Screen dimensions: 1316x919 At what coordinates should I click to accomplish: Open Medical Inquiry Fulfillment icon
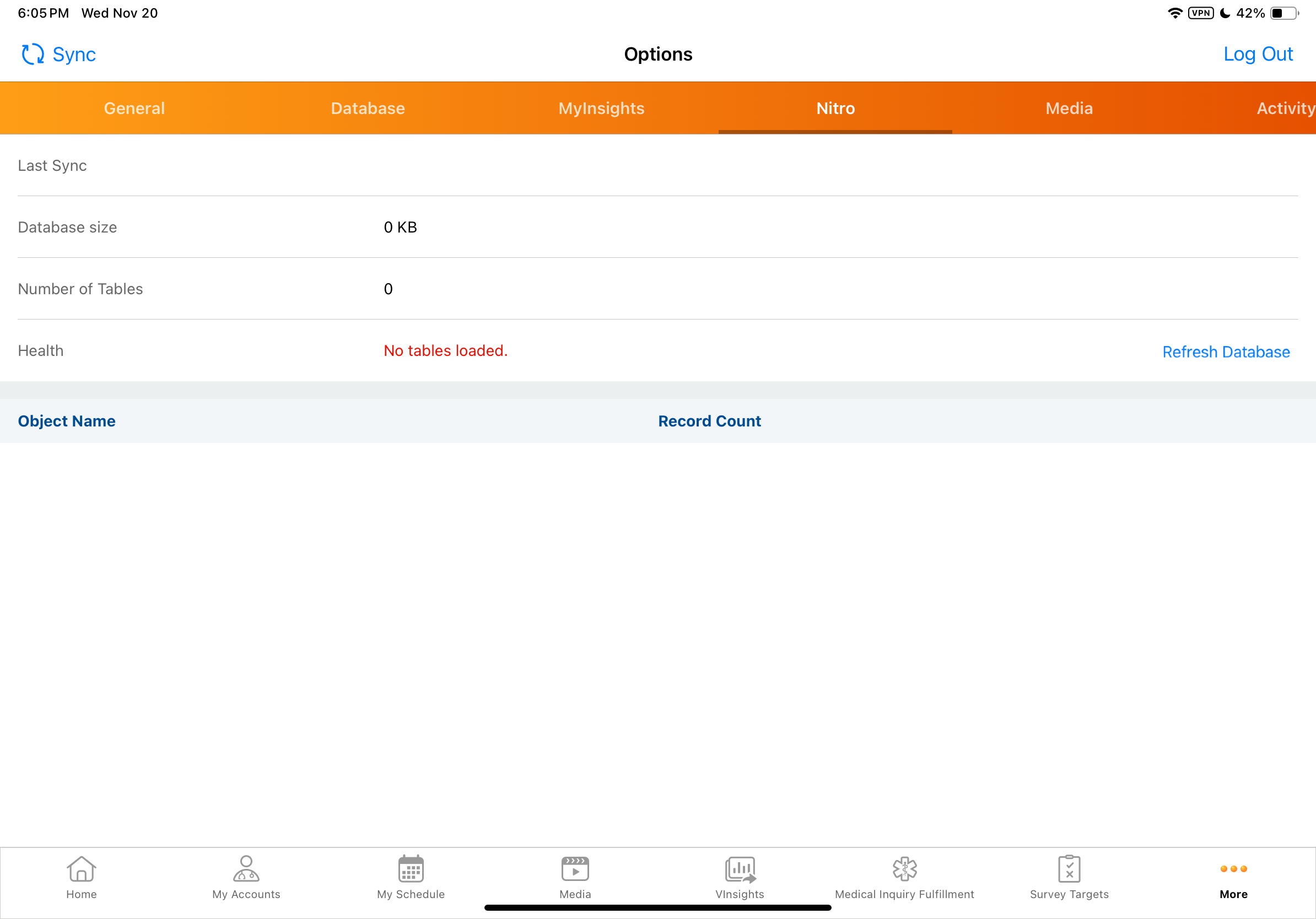click(x=904, y=869)
